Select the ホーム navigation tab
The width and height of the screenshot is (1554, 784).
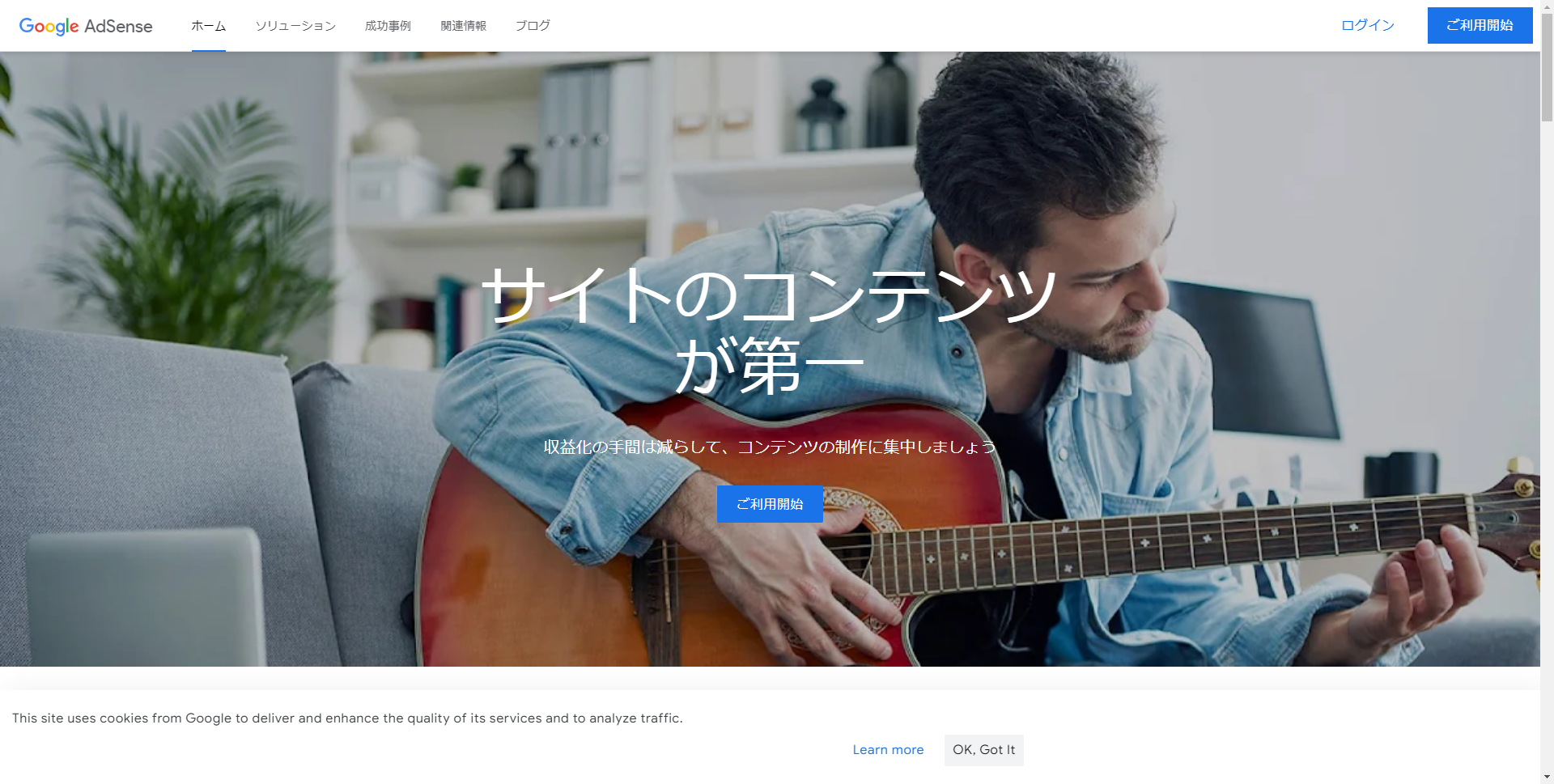click(209, 26)
